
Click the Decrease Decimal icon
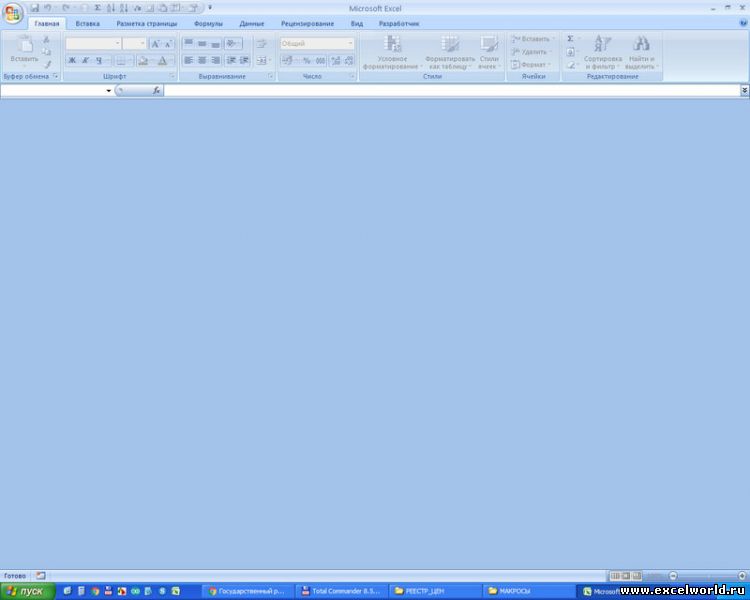(x=349, y=60)
